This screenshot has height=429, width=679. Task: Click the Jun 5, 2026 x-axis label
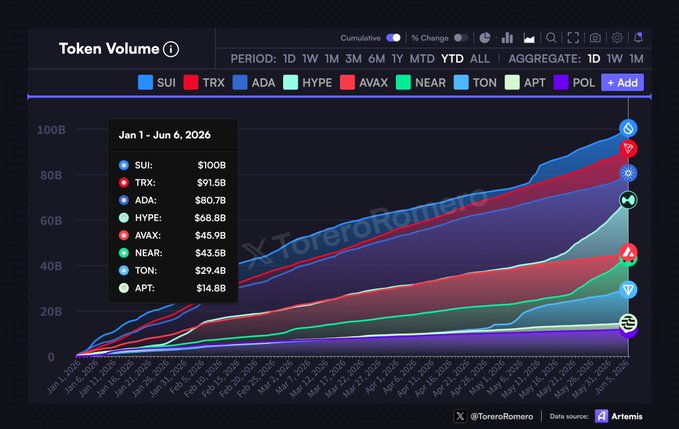pyautogui.click(x=611, y=376)
